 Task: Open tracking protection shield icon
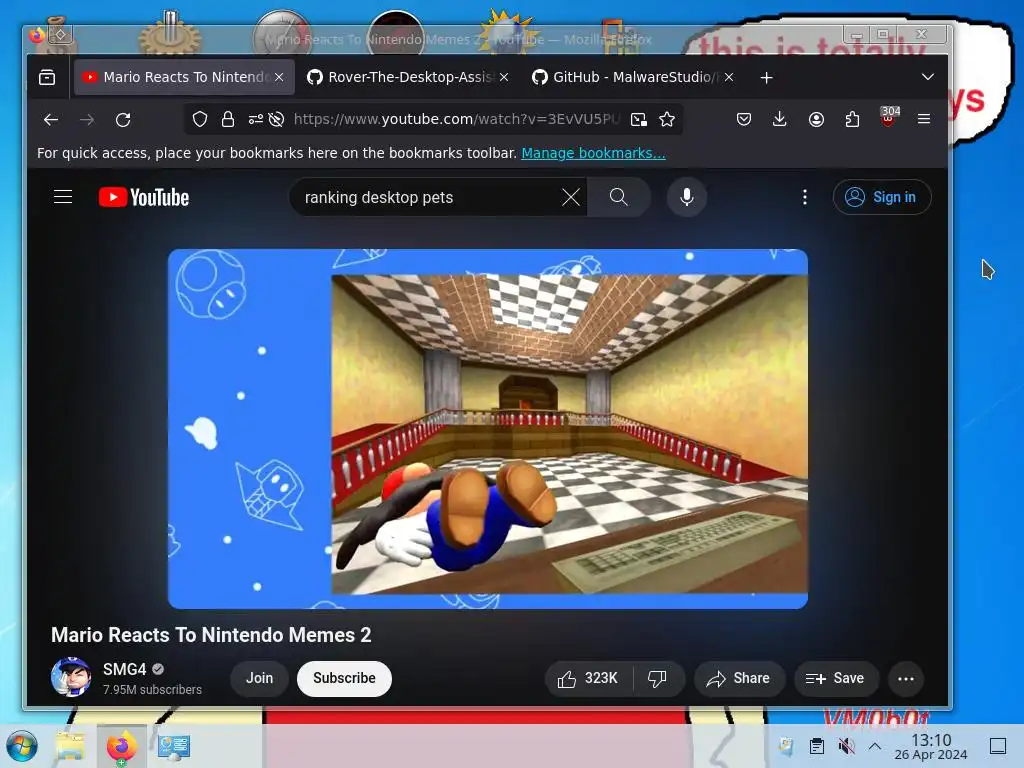pos(200,119)
